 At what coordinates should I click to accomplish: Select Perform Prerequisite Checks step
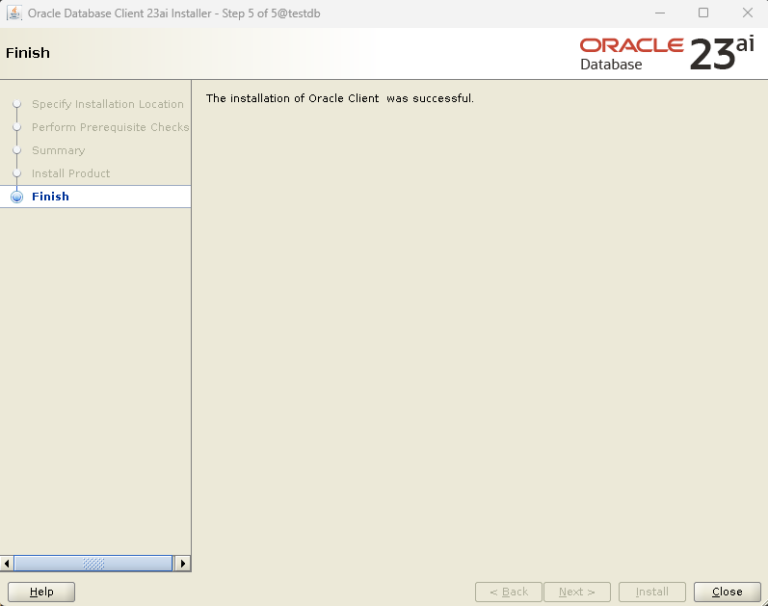(110, 127)
